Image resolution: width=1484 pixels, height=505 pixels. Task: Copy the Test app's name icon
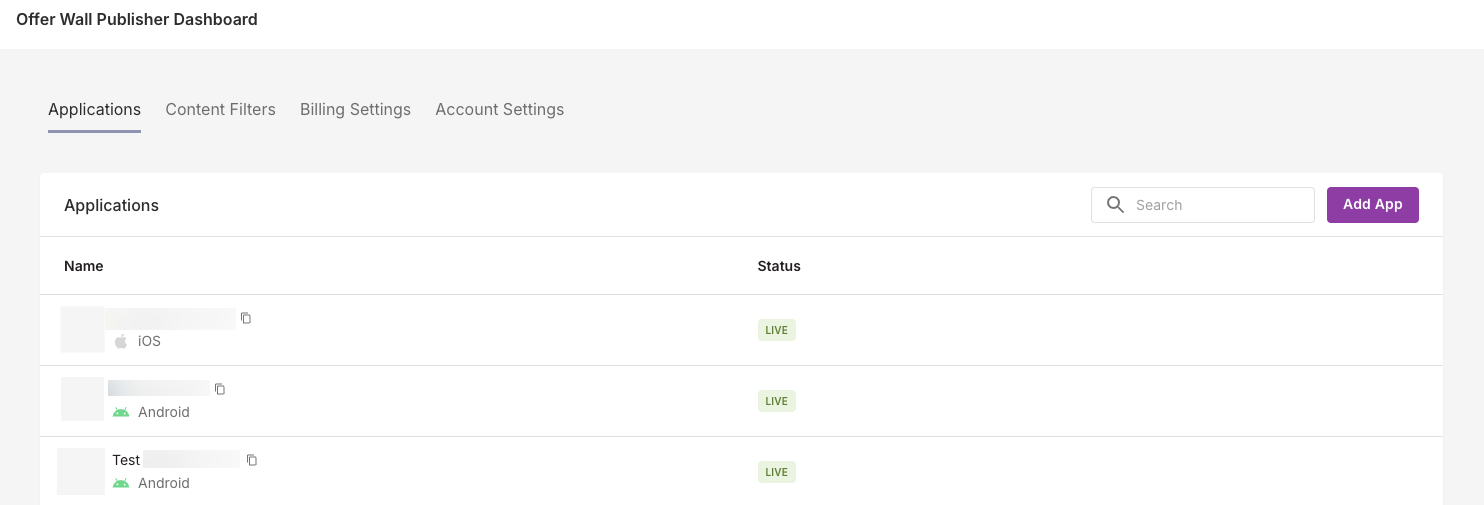pos(252,460)
